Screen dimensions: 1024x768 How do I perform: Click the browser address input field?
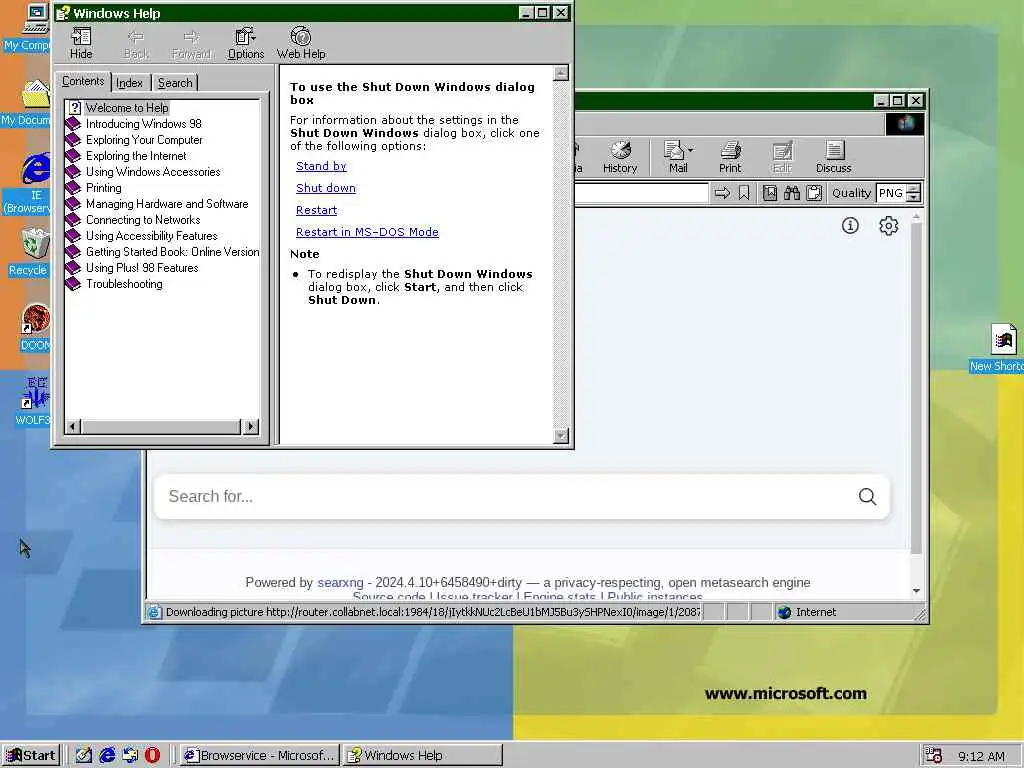(x=641, y=193)
